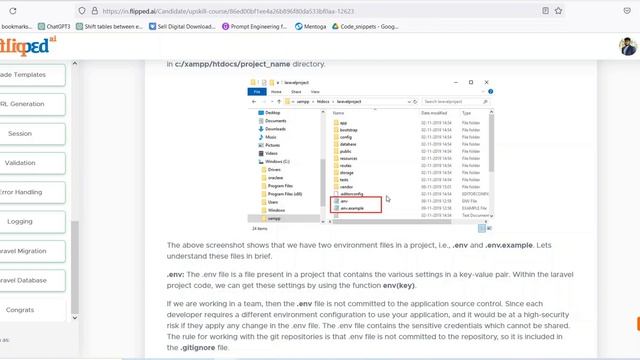Select the Blade Templates lesson
Image resolution: width=640 pixels, height=360 pixels.
32,75
